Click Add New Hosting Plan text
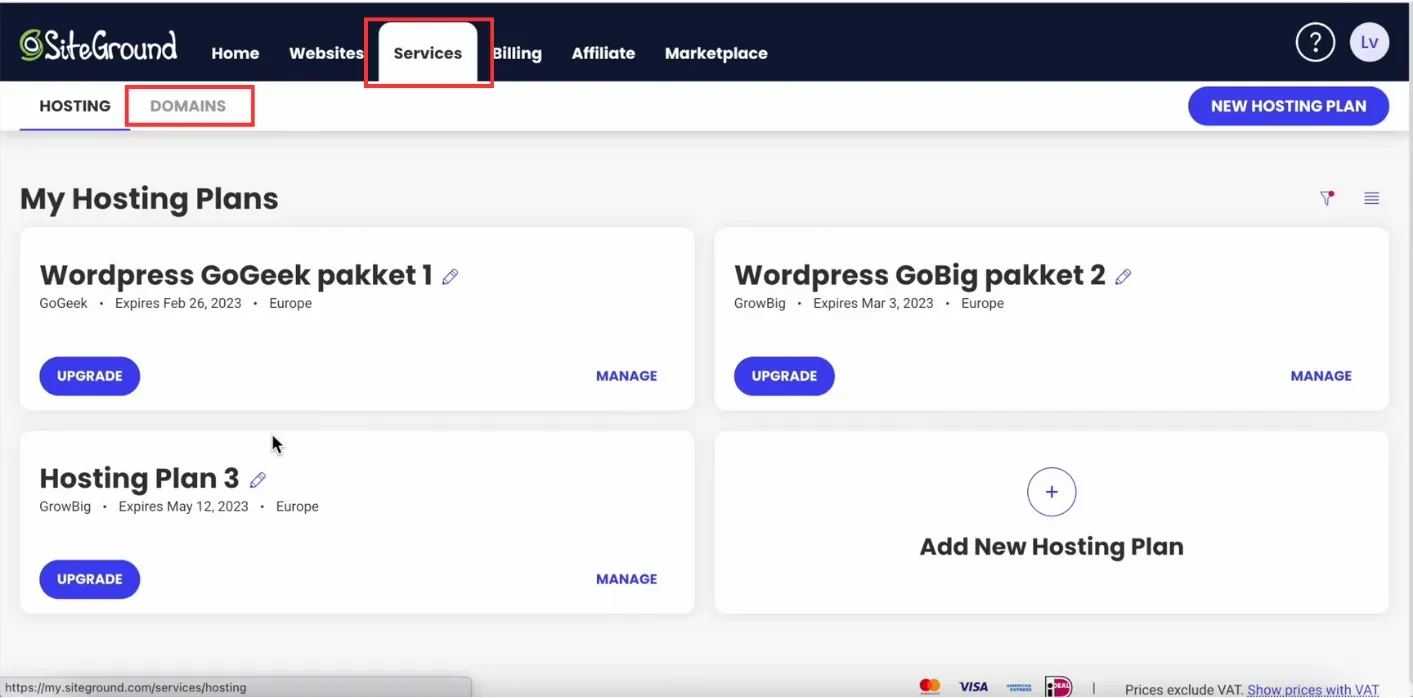1413x698 pixels. (1051, 547)
